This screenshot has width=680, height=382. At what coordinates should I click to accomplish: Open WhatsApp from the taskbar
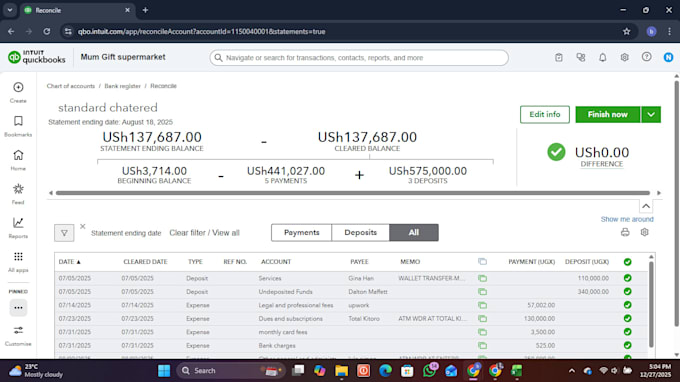pos(429,371)
